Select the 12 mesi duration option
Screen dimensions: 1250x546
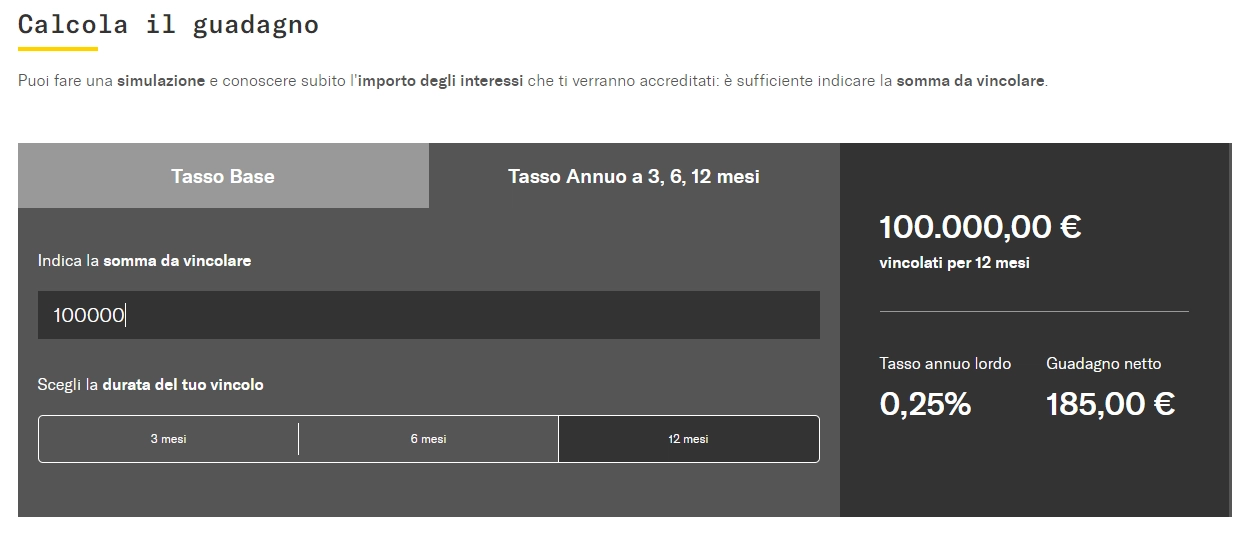688,439
